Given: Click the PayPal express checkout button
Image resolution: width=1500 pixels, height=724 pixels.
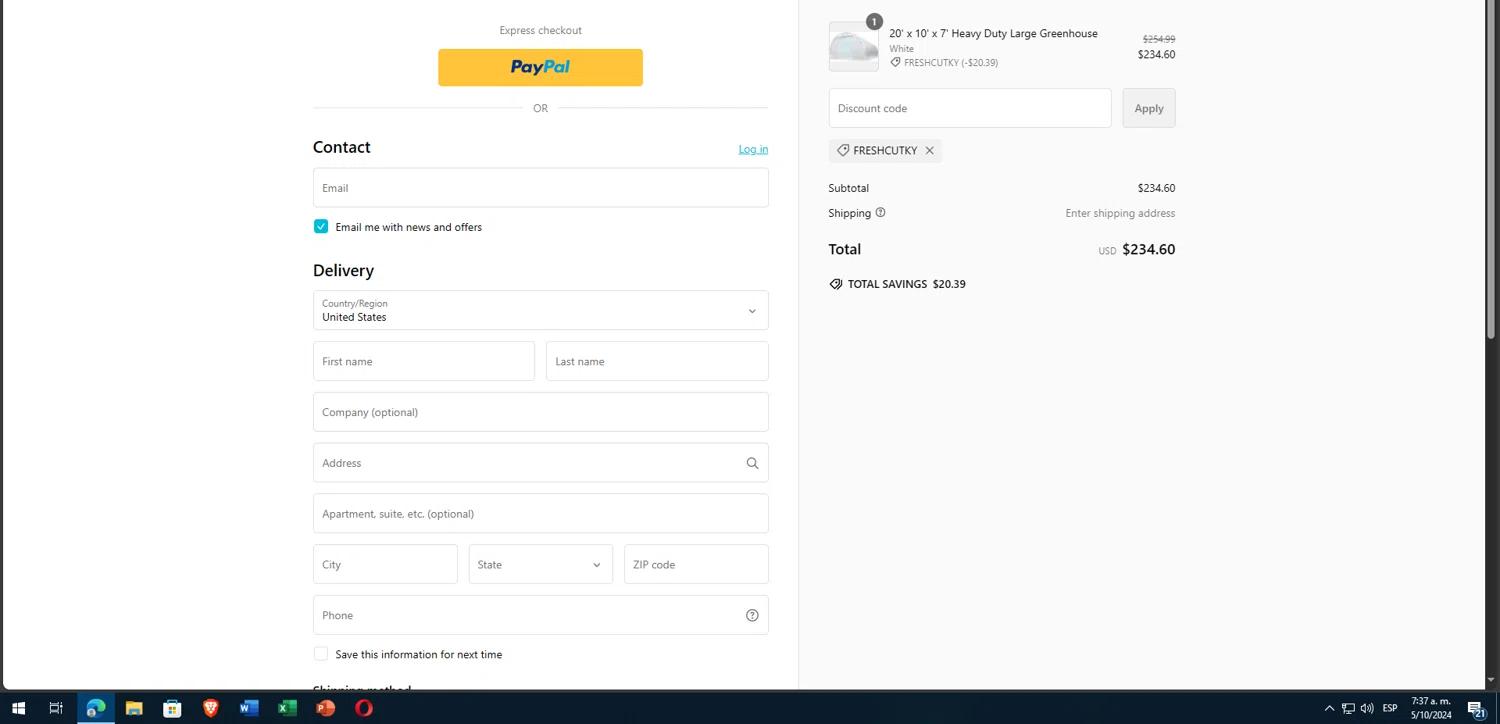Looking at the screenshot, I should point(540,67).
